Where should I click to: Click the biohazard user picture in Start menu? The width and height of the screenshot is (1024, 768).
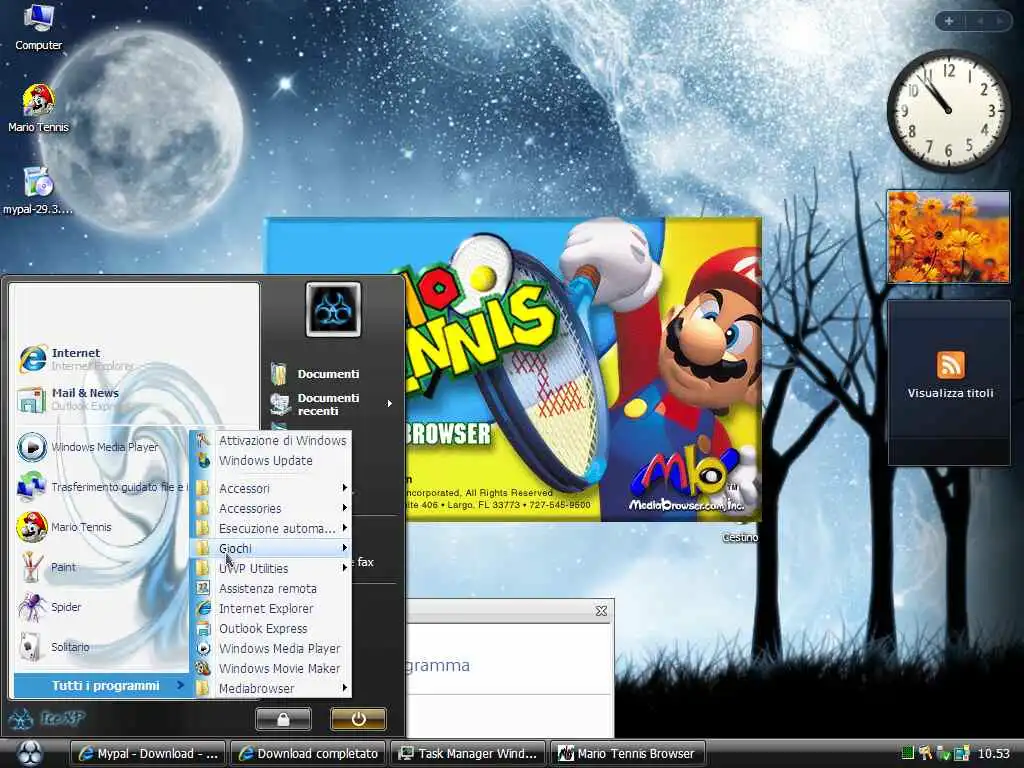333,309
